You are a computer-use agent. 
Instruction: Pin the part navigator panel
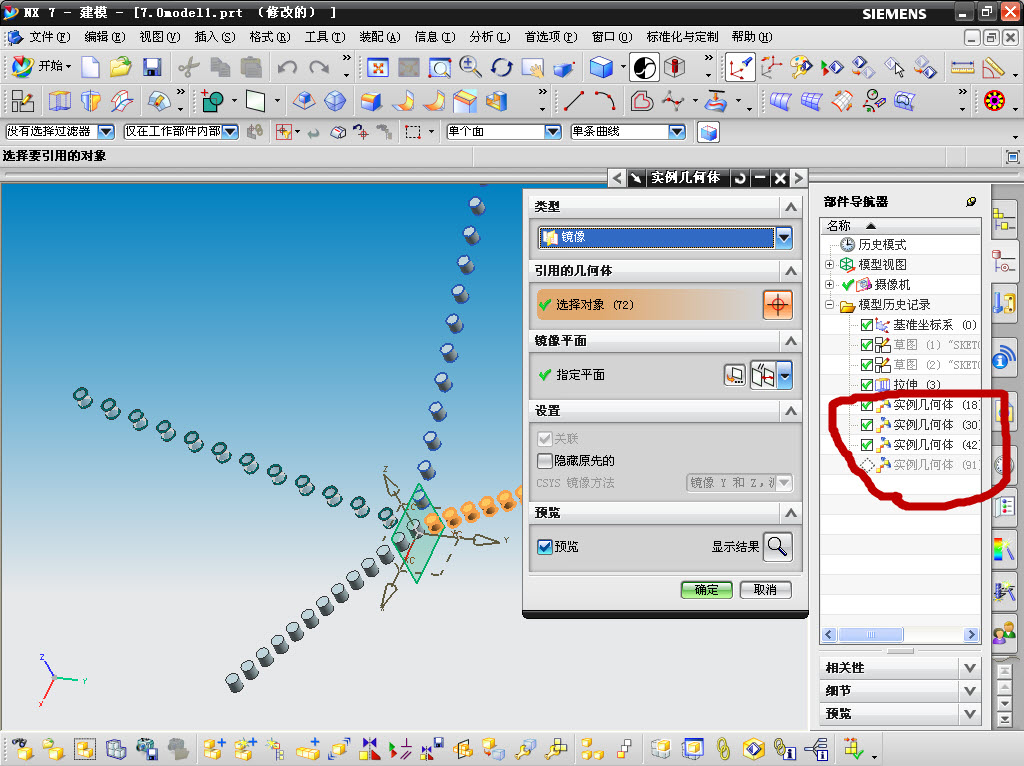pos(971,202)
